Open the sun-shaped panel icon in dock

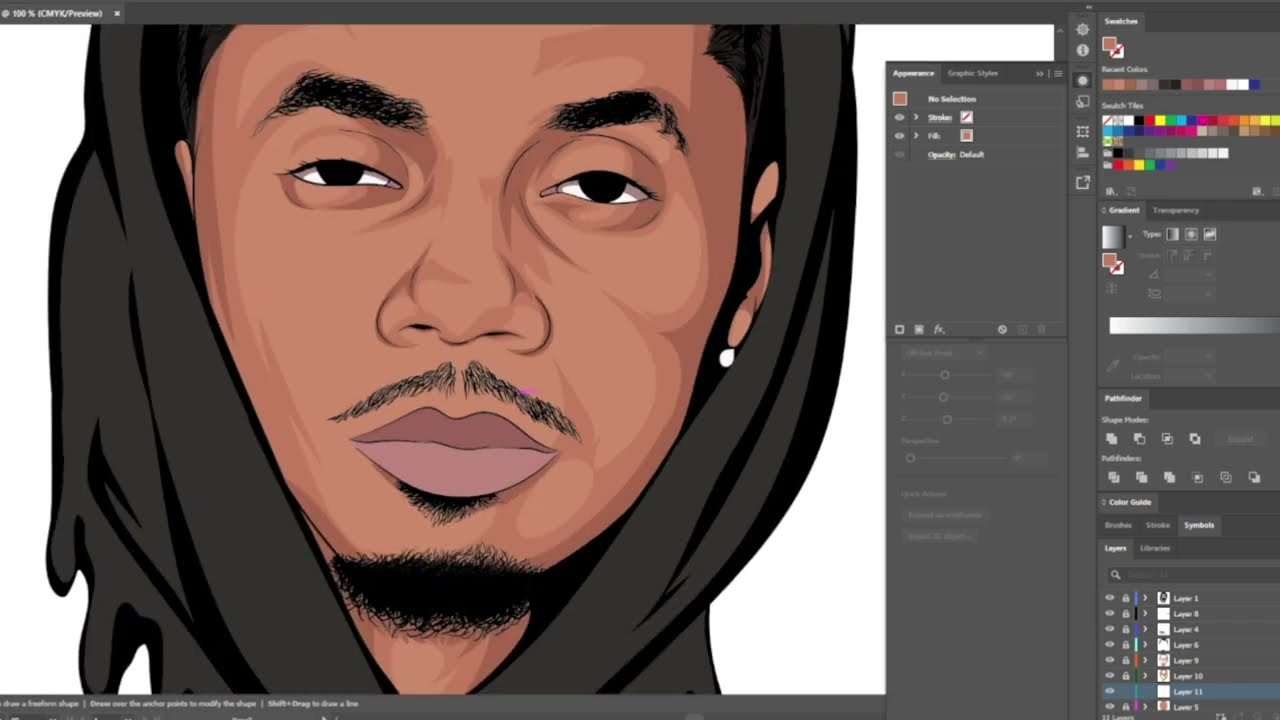[x=1083, y=30]
